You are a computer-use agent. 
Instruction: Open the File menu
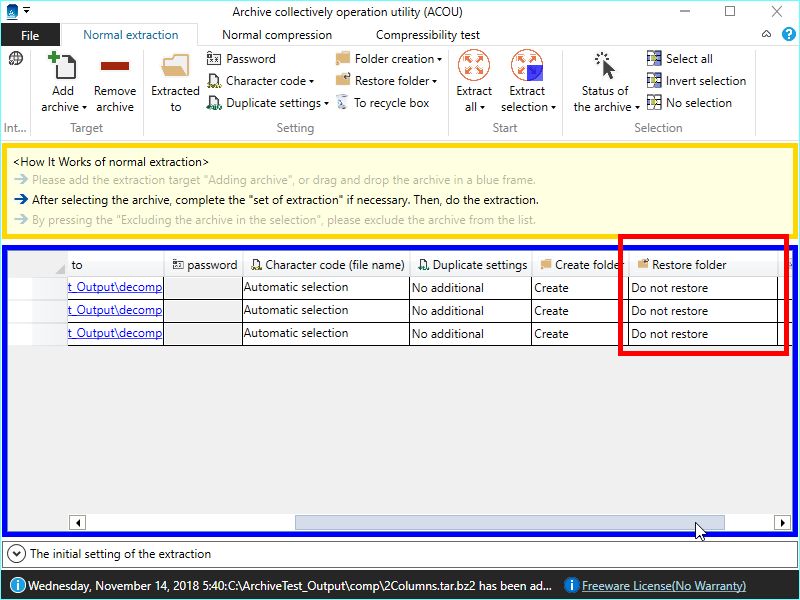[30, 35]
